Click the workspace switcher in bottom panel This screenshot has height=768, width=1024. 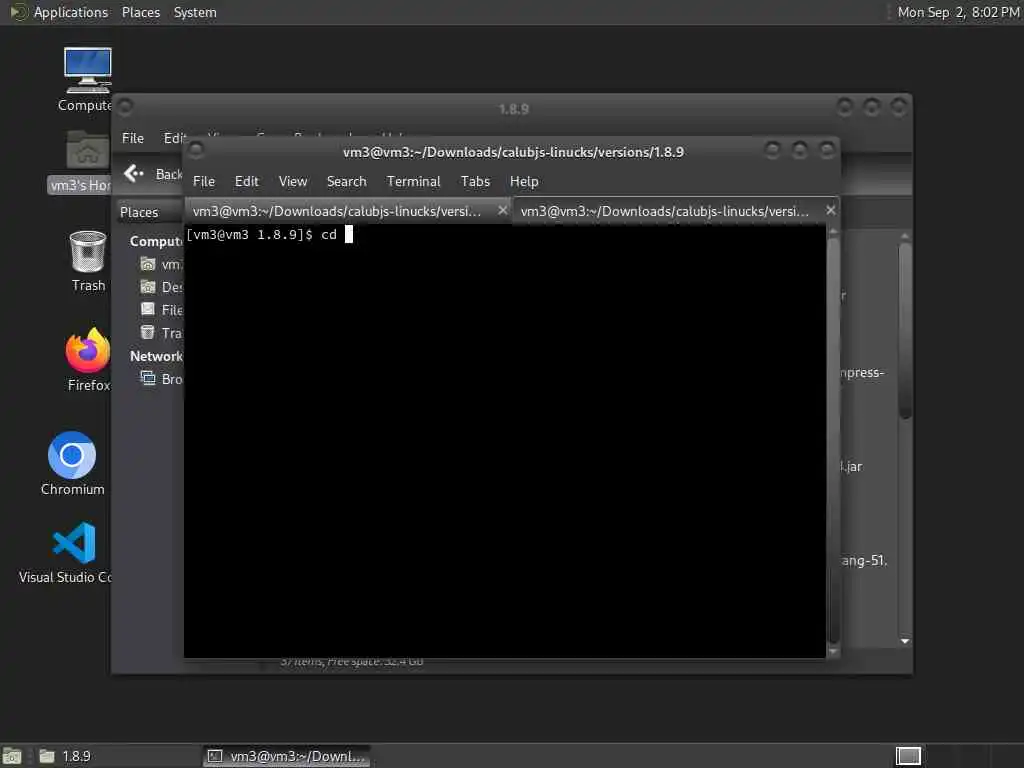tap(908, 756)
